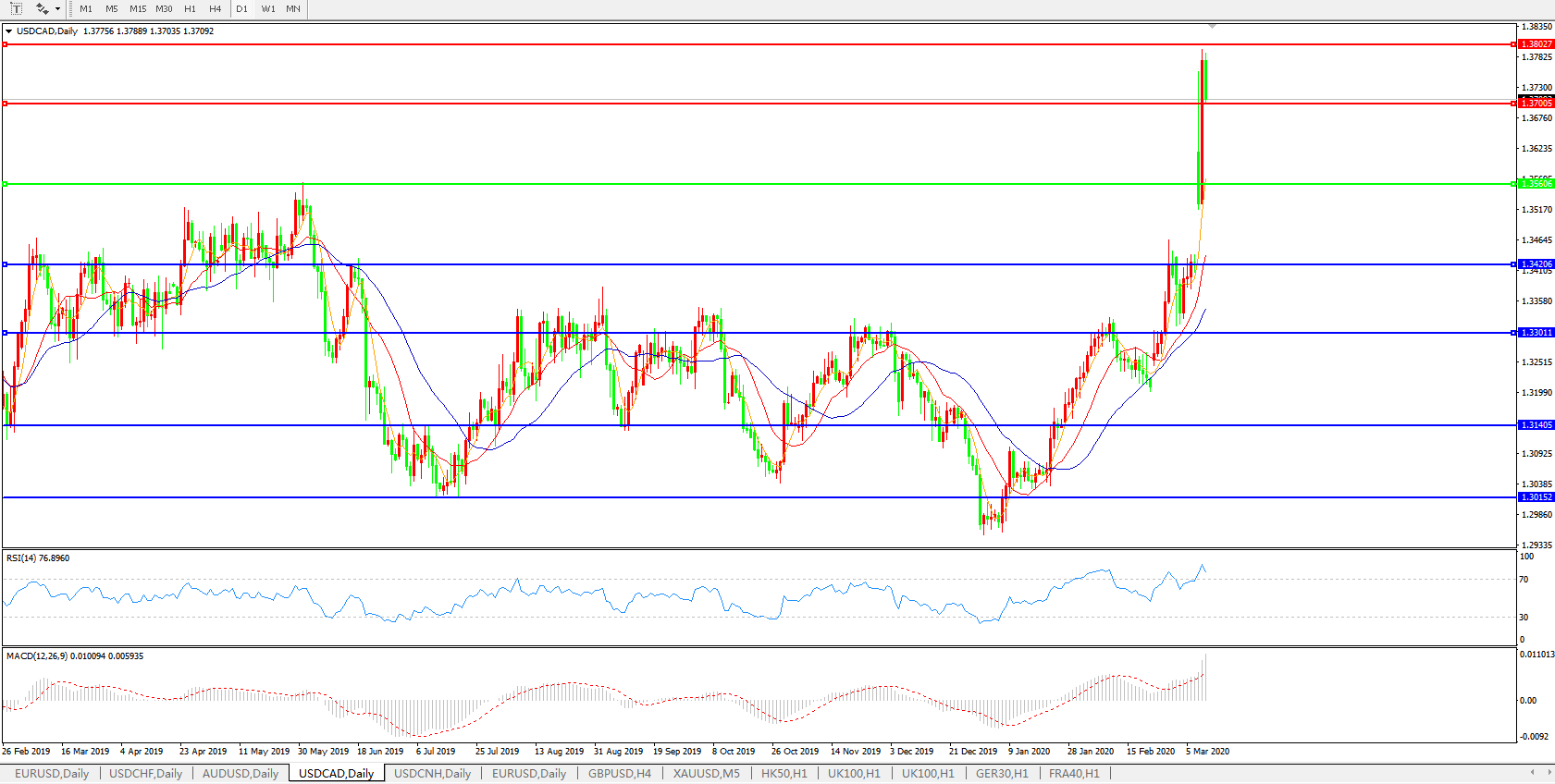Image resolution: width=1555 pixels, height=784 pixels.
Task: Open dropdown beside the arrows tool
Action: click(57, 9)
